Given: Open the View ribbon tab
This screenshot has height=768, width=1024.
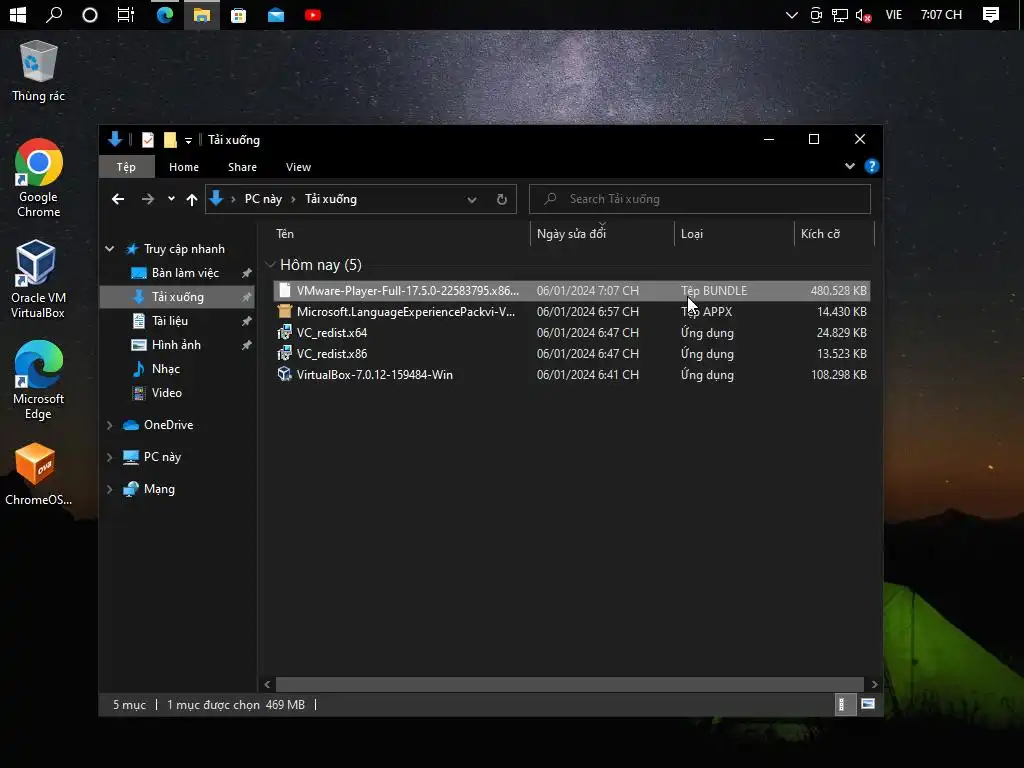Looking at the screenshot, I should [x=298, y=167].
